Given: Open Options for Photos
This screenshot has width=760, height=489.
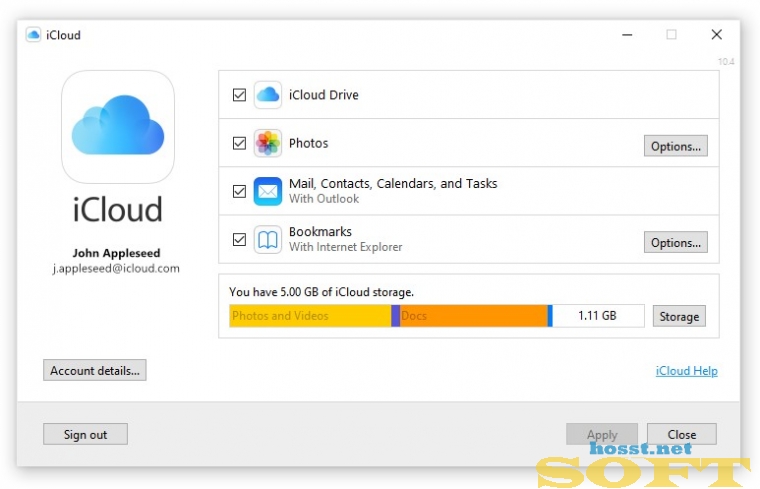Looking at the screenshot, I should tap(676, 146).
